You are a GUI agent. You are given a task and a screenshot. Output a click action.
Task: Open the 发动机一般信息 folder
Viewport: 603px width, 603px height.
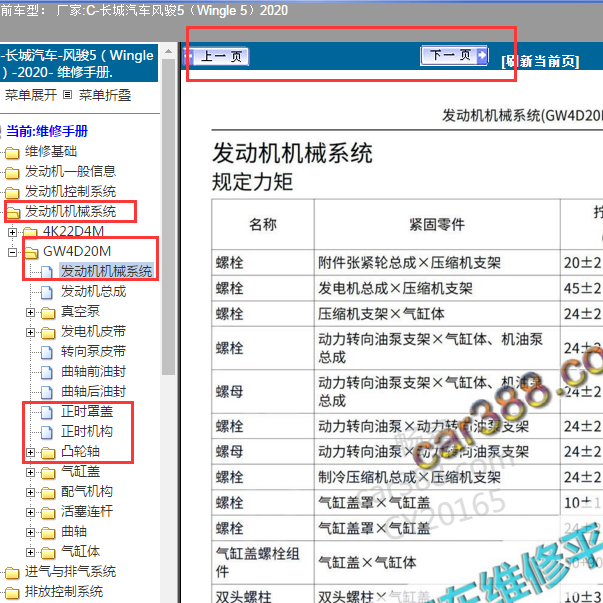[x=70, y=171]
